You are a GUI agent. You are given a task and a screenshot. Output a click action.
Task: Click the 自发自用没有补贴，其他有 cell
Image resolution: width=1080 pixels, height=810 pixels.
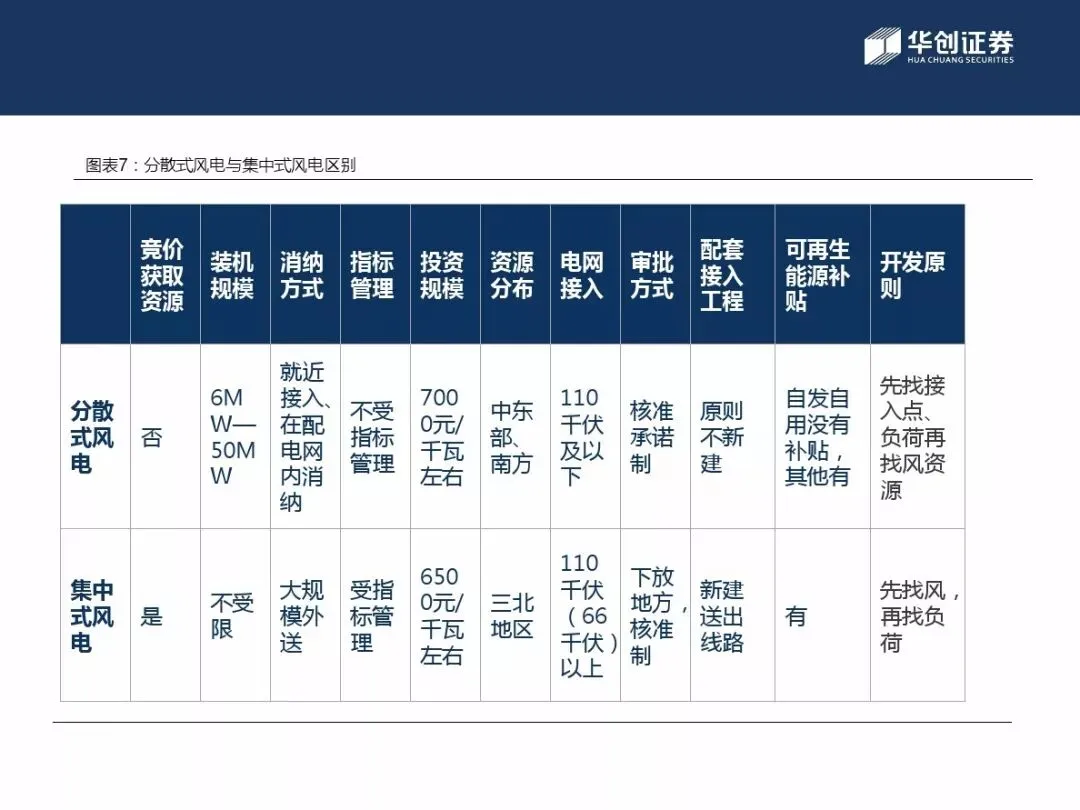(823, 437)
